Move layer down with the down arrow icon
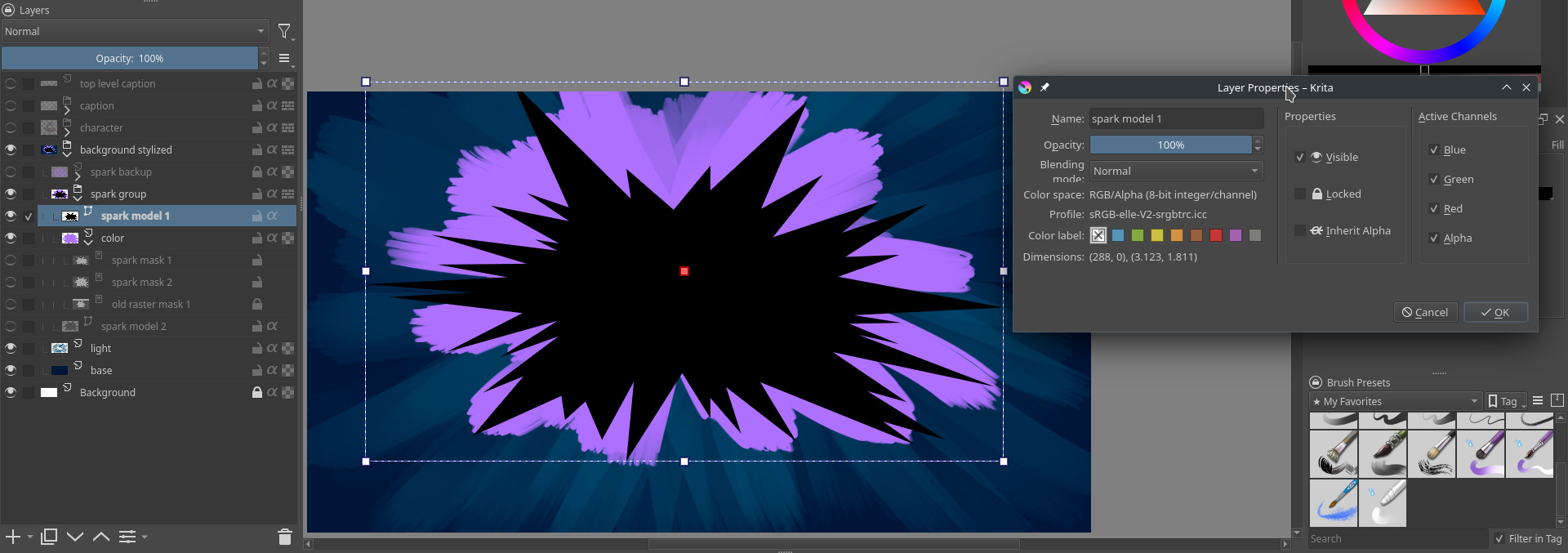Screen dimensions: 1568x553 click(75, 537)
